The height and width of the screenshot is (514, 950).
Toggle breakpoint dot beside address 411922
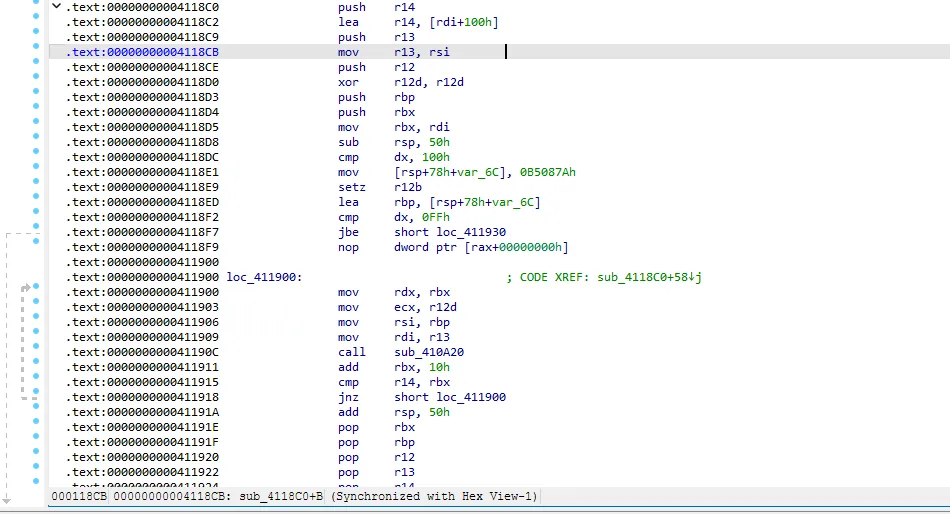[x=36, y=466]
